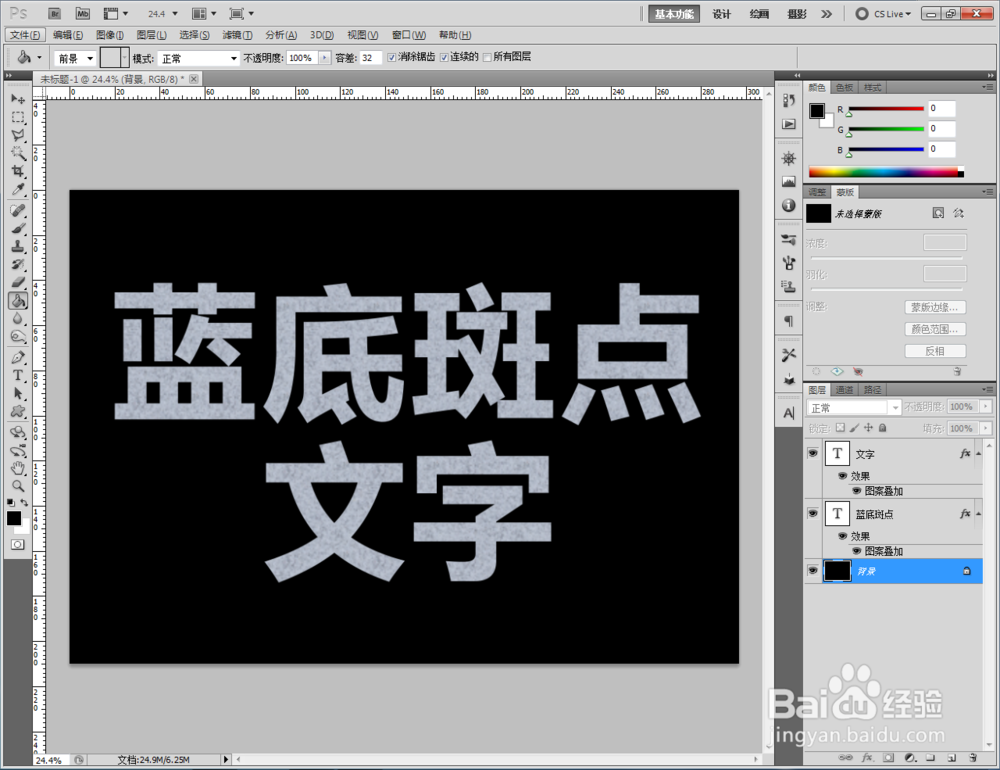Click the foreground color swatch in toolbox

click(13, 518)
